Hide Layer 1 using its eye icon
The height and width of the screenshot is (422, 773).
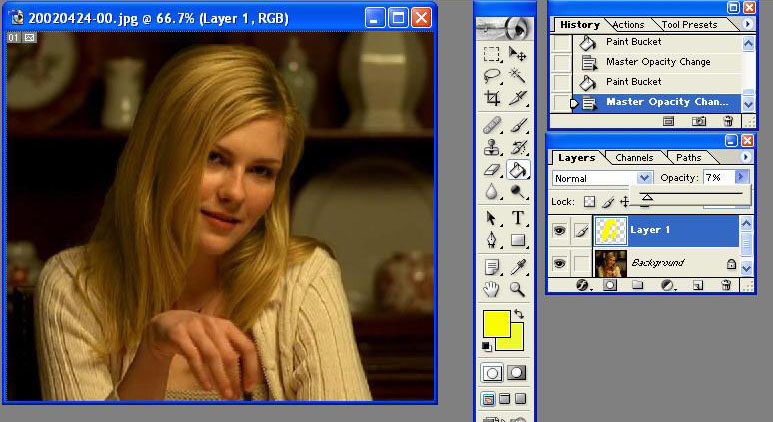(560, 231)
